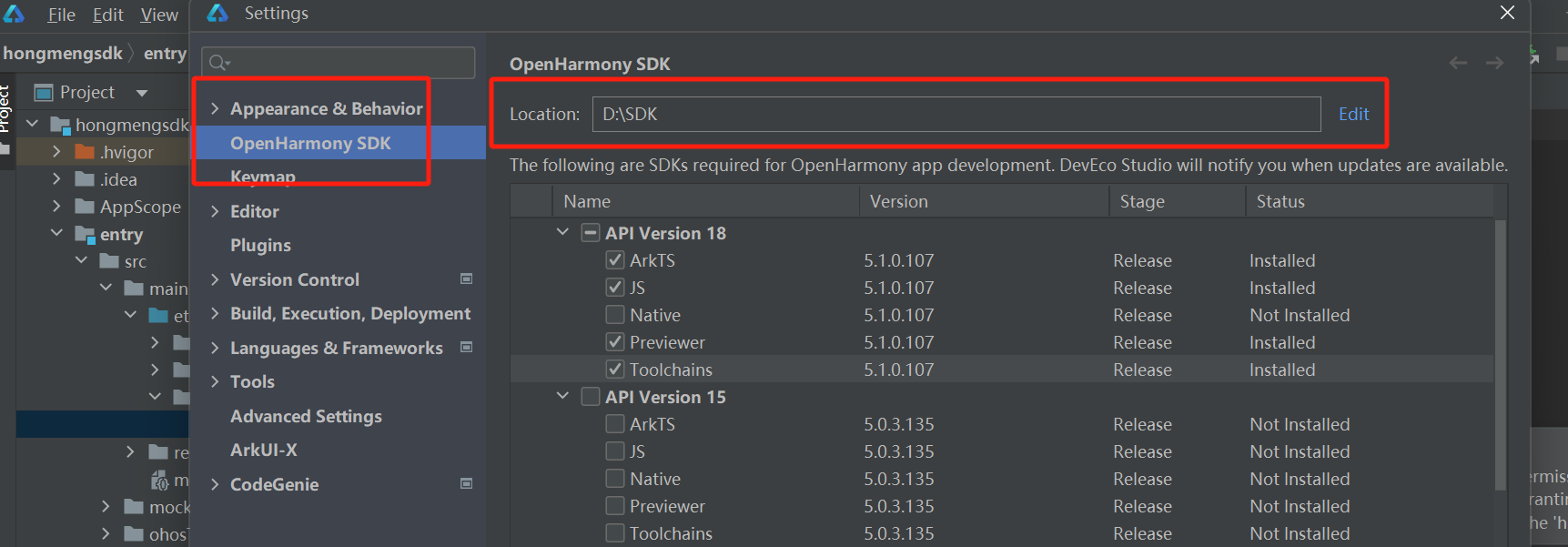Collapse the API Version 15 group

click(562, 396)
